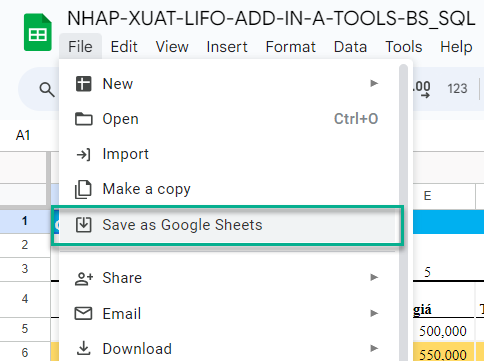Click the Email envelope icon
This screenshot has width=484, height=361.
(x=83, y=313)
